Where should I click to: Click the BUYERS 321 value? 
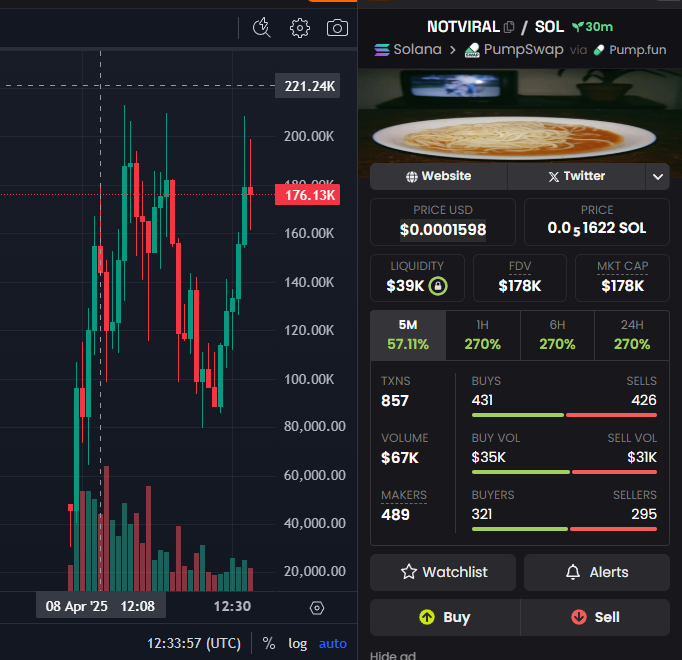tap(482, 514)
